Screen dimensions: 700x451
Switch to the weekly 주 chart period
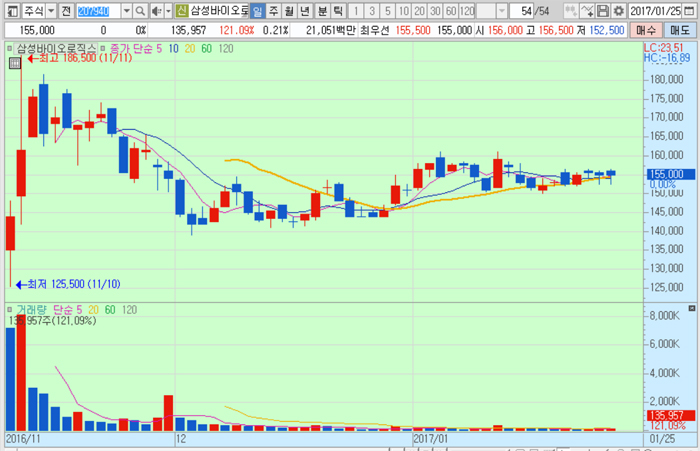tap(273, 11)
